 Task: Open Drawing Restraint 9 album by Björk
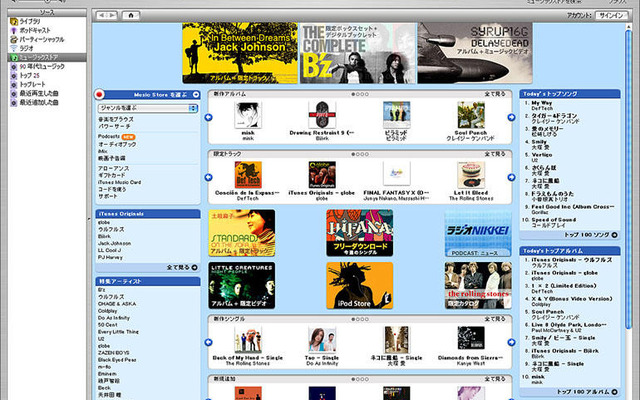[x=322, y=115]
